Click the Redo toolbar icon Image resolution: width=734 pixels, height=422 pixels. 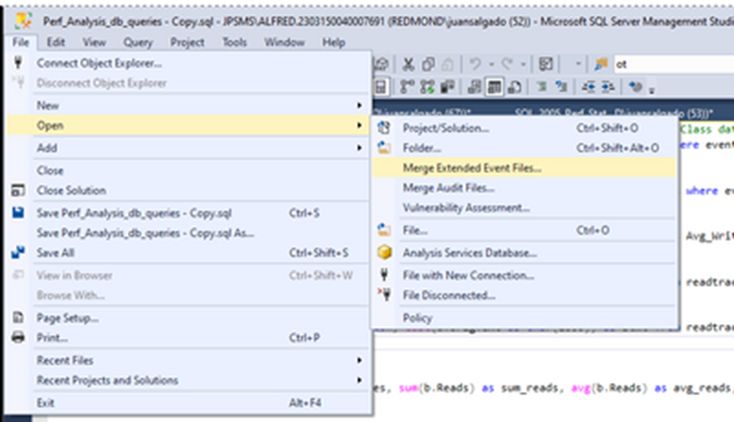[507, 64]
